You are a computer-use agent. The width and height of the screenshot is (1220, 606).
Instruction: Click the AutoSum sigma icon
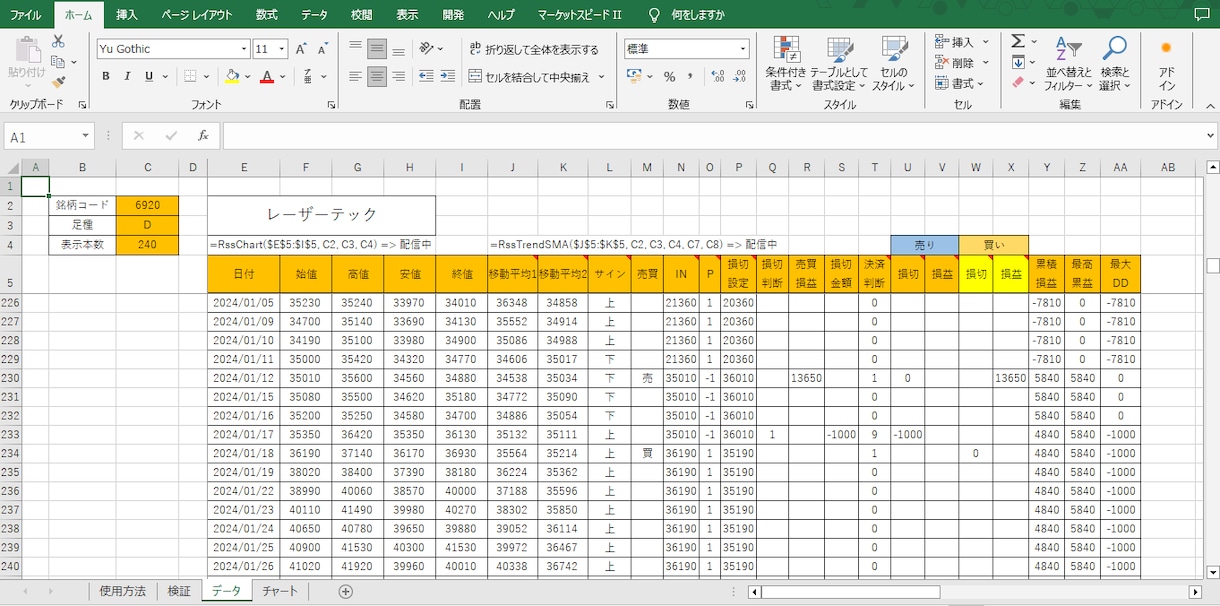click(x=1017, y=41)
